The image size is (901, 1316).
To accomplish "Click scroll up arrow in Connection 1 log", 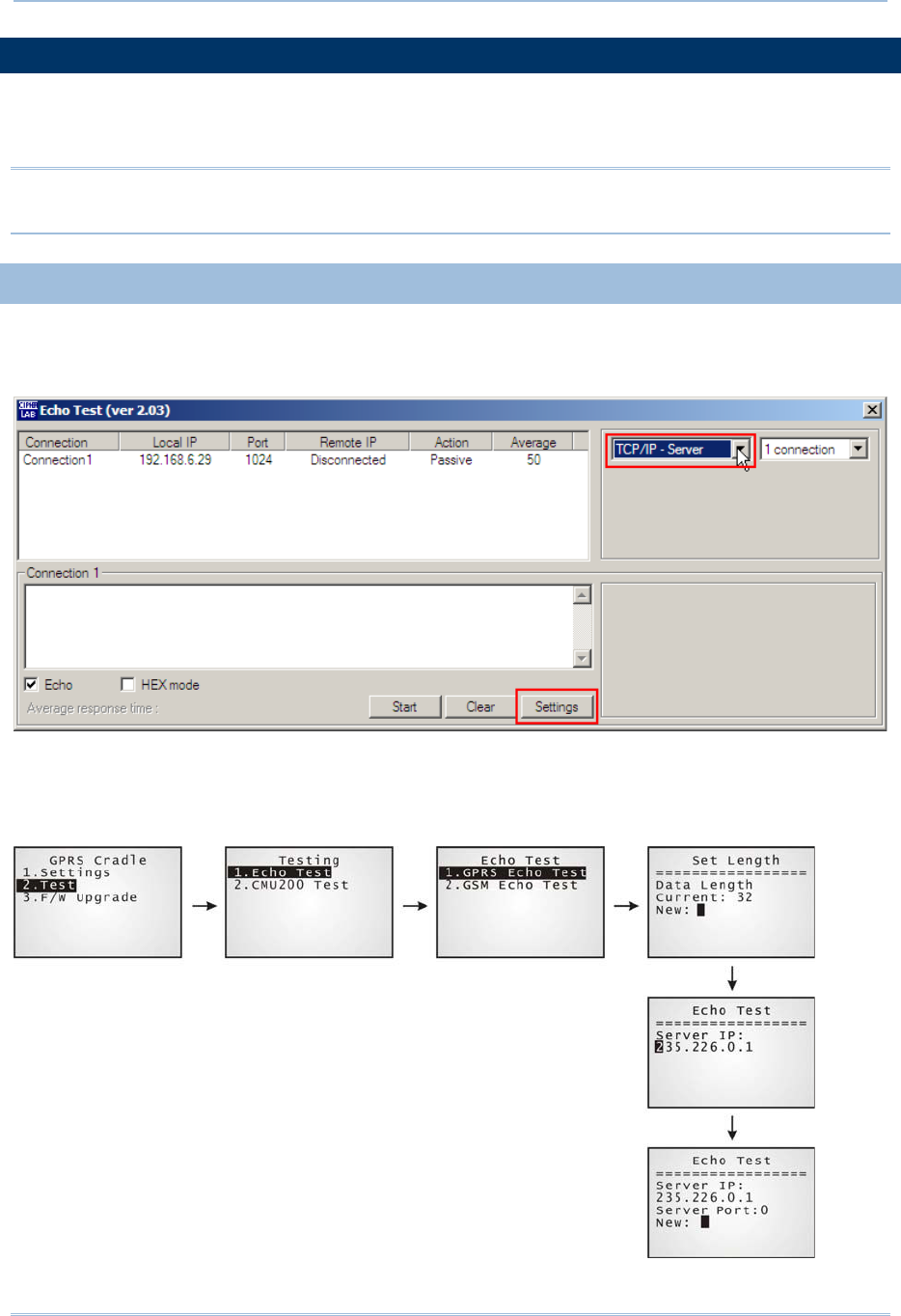I will click(x=582, y=594).
